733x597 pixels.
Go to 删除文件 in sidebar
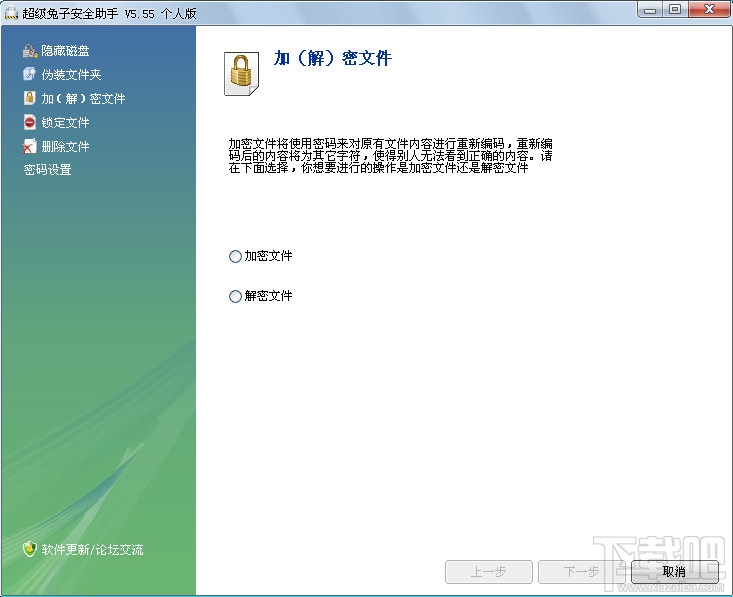tap(65, 146)
